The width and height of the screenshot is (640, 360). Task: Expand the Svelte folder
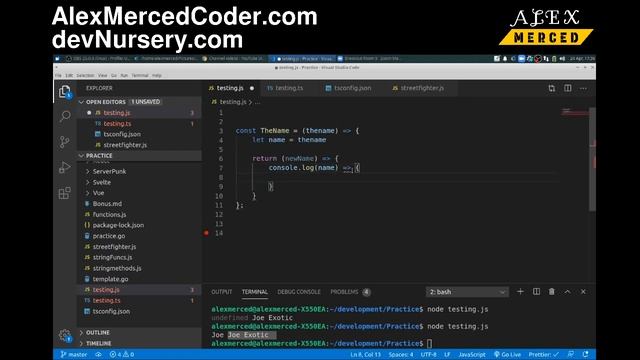tap(139, 182)
